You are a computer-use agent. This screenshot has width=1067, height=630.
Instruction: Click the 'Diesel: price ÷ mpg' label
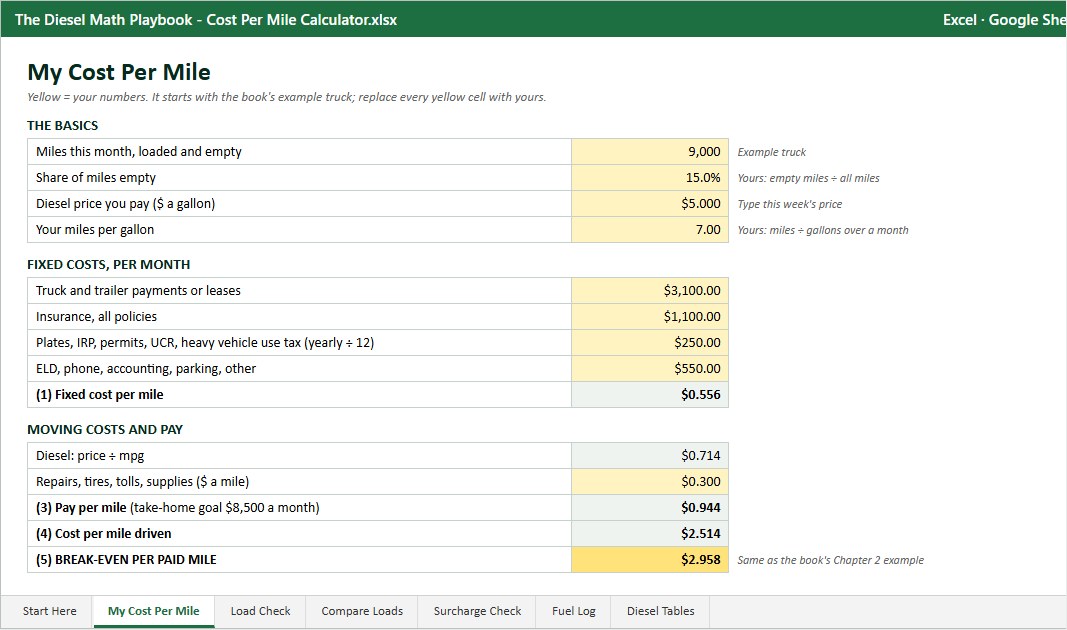tap(90, 456)
